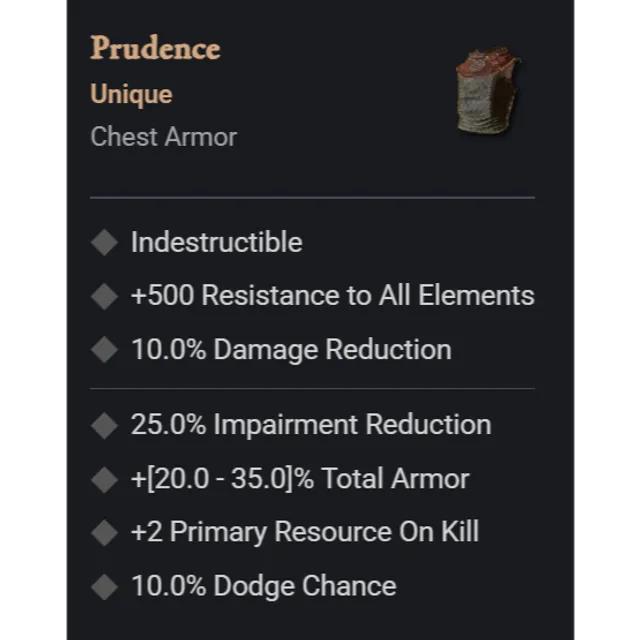Click the diamond icon next to Impairment Reduction
The height and width of the screenshot is (640, 640).
(104, 426)
